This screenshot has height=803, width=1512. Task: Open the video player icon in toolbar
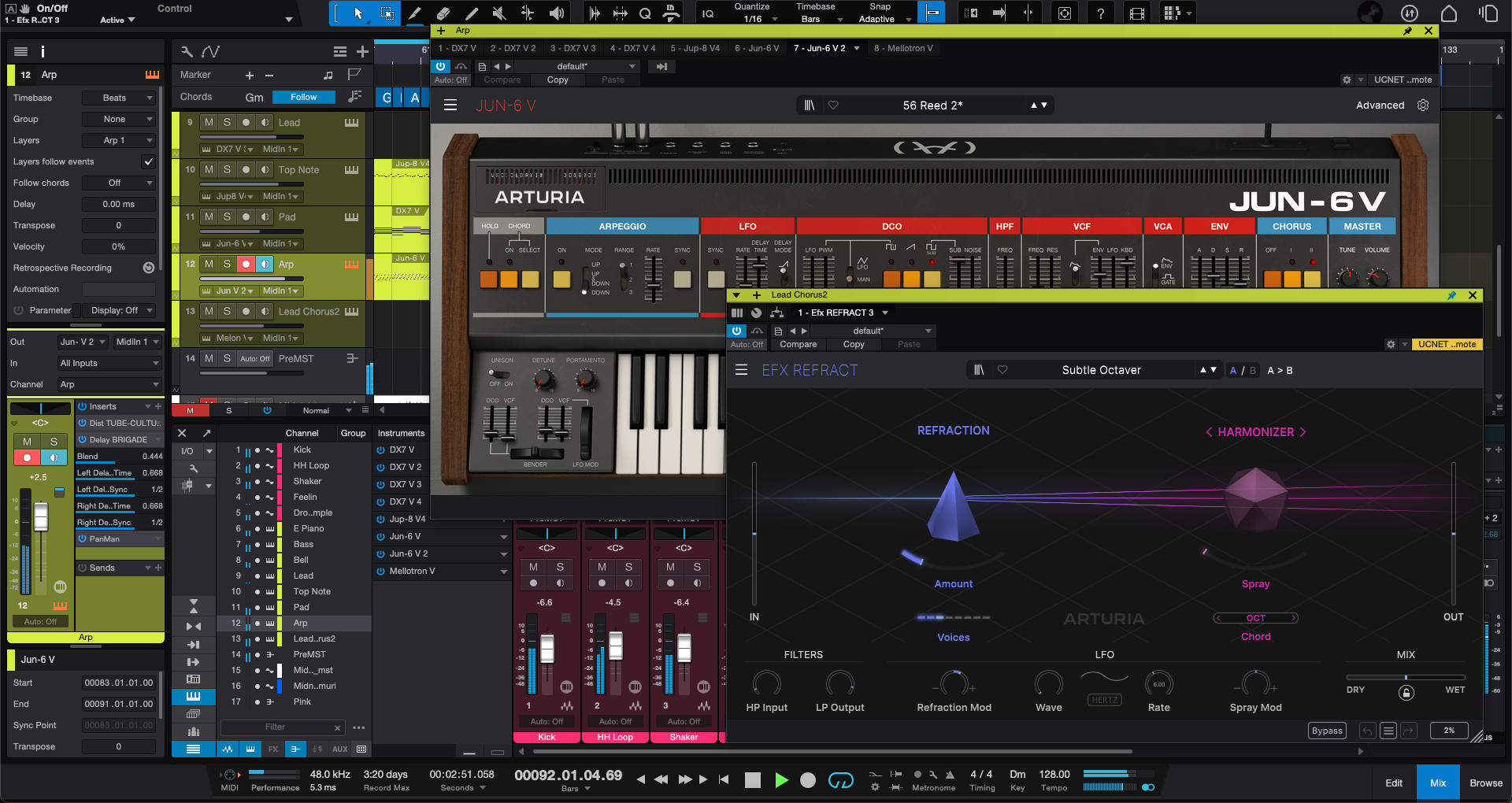[x=1136, y=13]
